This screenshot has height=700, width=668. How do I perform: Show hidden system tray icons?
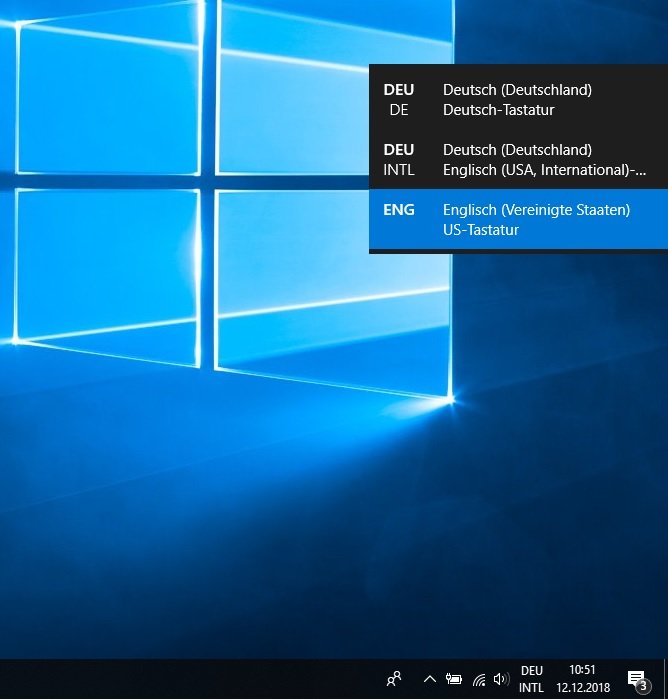pyautogui.click(x=430, y=680)
